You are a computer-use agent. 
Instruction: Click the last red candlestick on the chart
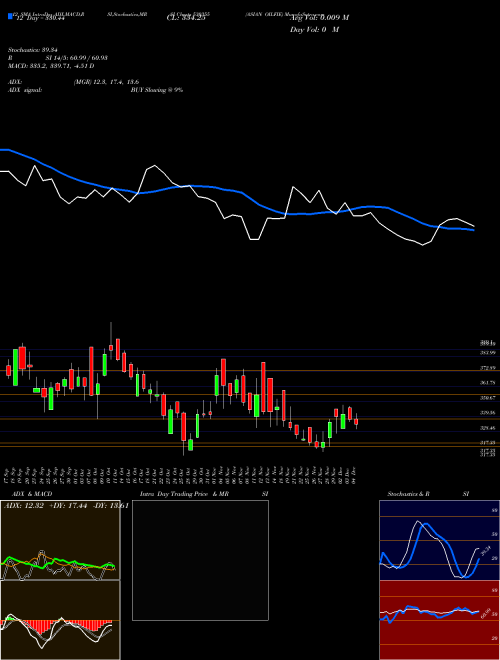click(x=356, y=421)
